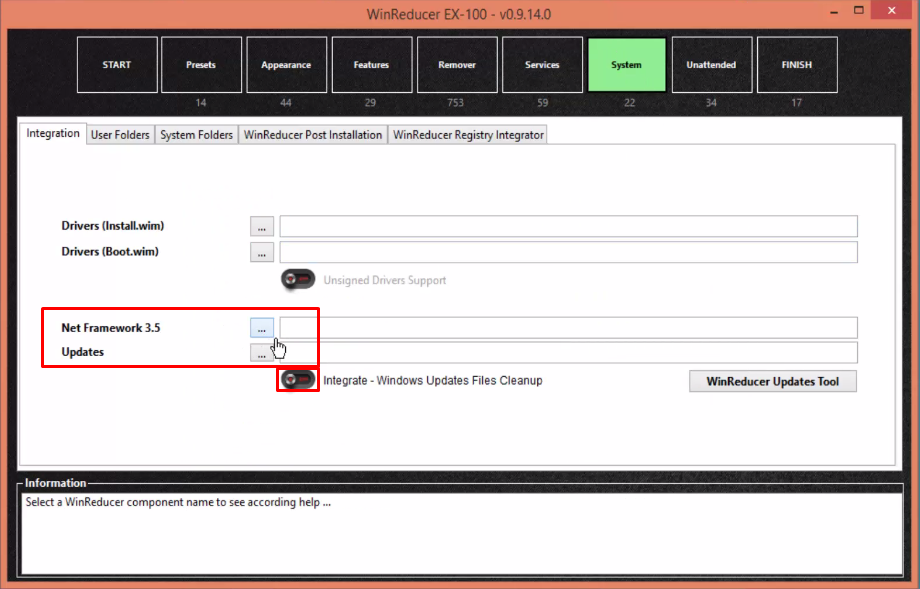Click the 17 count under FINISH
This screenshot has height=589, width=920.
[796, 103]
